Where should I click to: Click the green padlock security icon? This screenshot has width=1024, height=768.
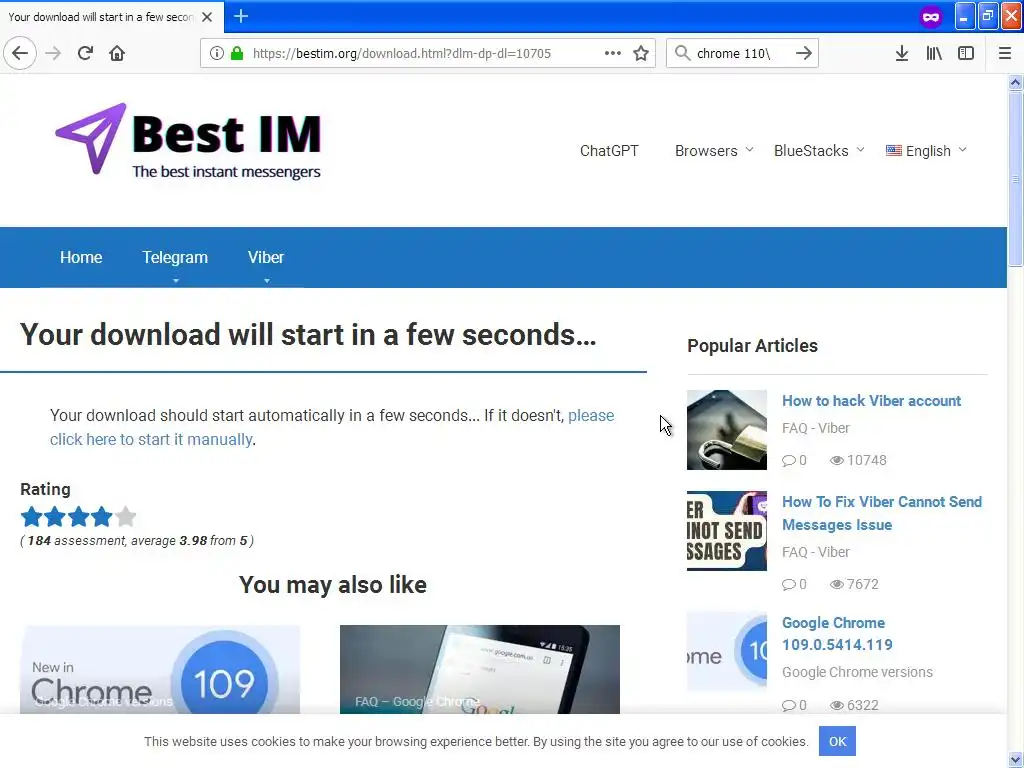[x=237, y=53]
